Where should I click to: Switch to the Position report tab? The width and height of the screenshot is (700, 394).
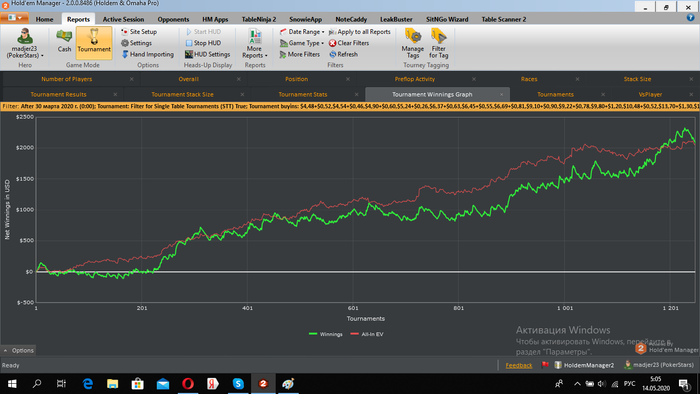[296, 79]
